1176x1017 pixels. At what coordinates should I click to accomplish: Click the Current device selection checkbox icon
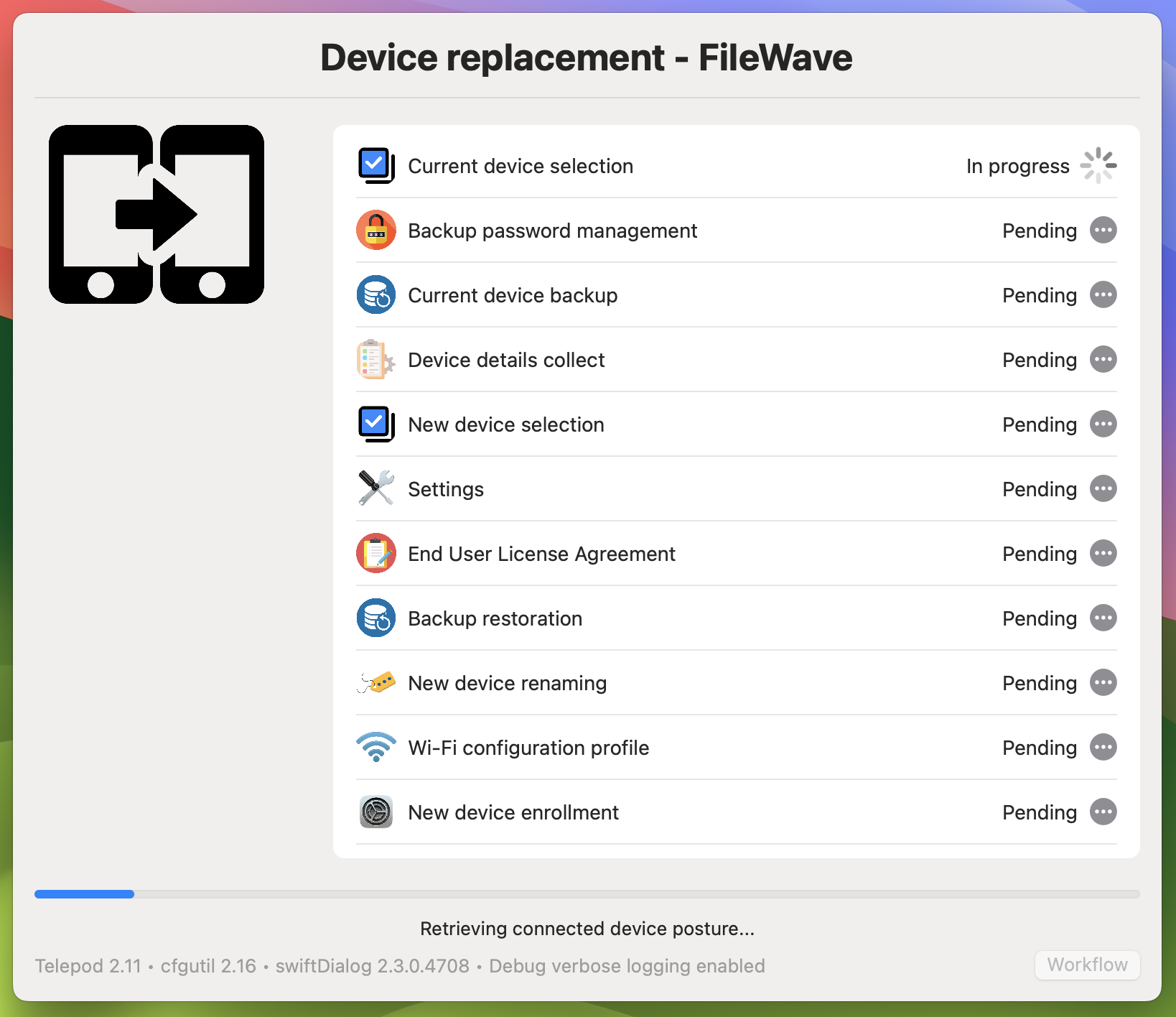click(376, 165)
